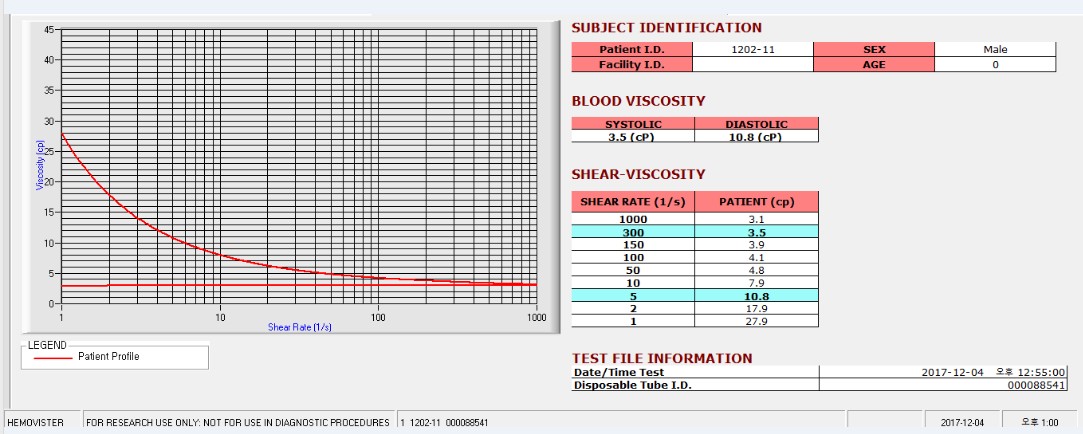Select the highlighted shear rate 300 row
This screenshot has width=1083, height=434.
[695, 232]
